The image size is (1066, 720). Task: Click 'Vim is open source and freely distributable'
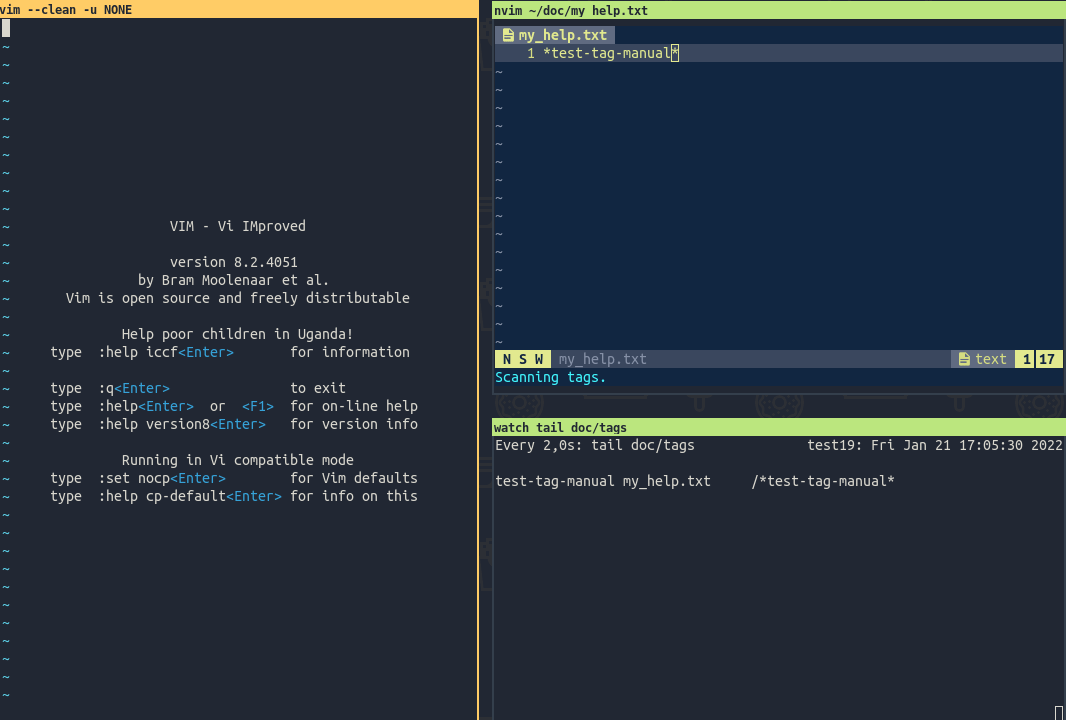tap(238, 298)
